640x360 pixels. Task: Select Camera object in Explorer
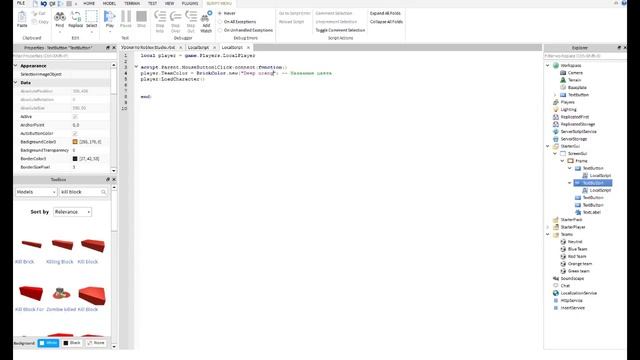(x=575, y=73)
